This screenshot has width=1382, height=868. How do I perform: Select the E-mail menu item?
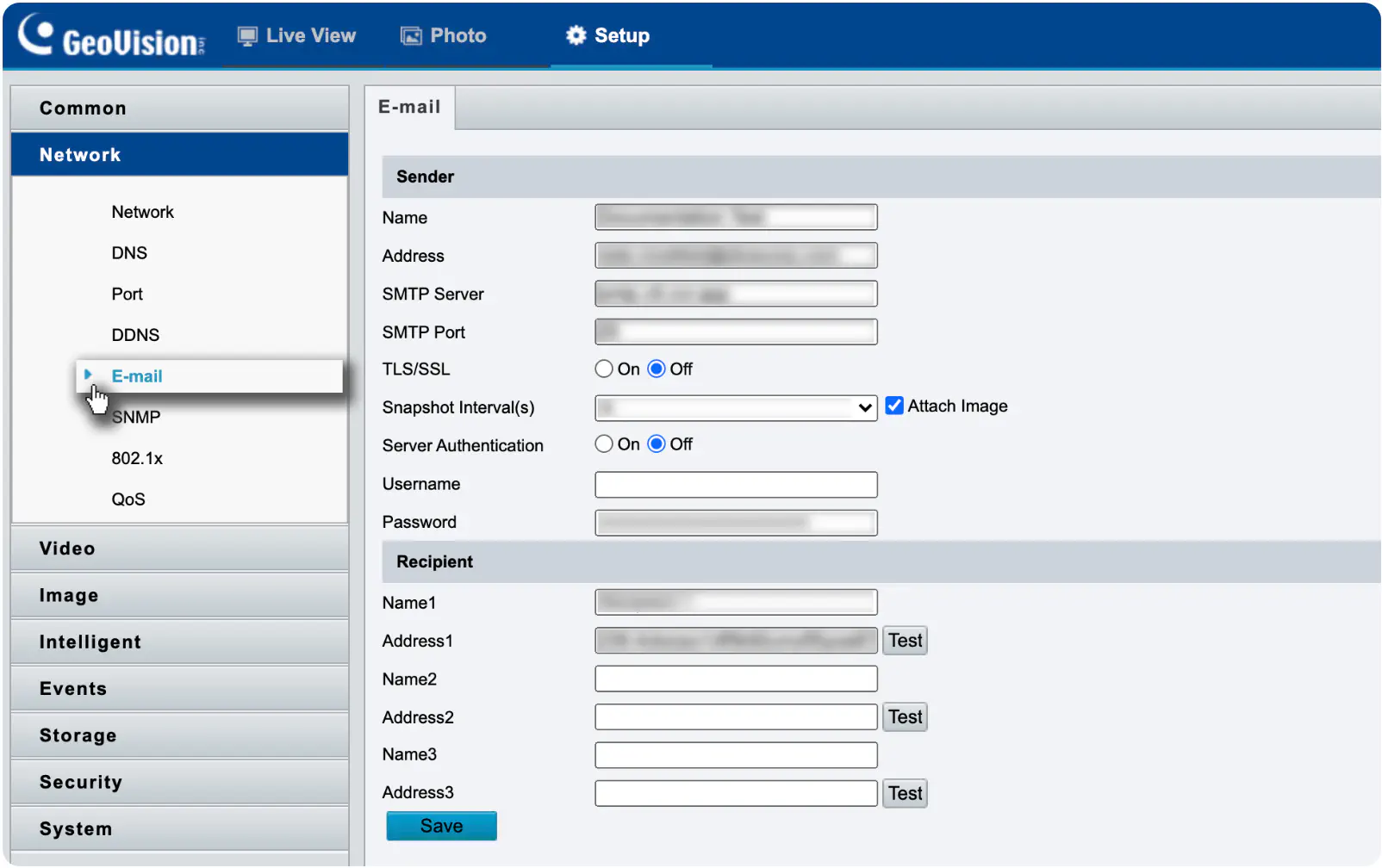pos(209,376)
